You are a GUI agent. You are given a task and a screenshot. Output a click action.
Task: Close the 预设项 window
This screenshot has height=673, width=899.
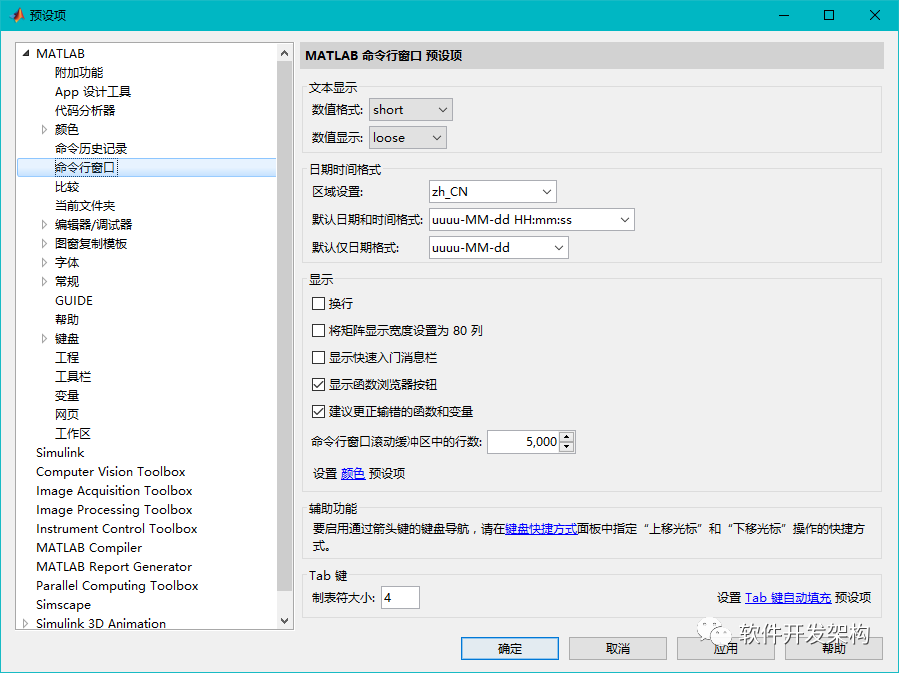coord(875,15)
